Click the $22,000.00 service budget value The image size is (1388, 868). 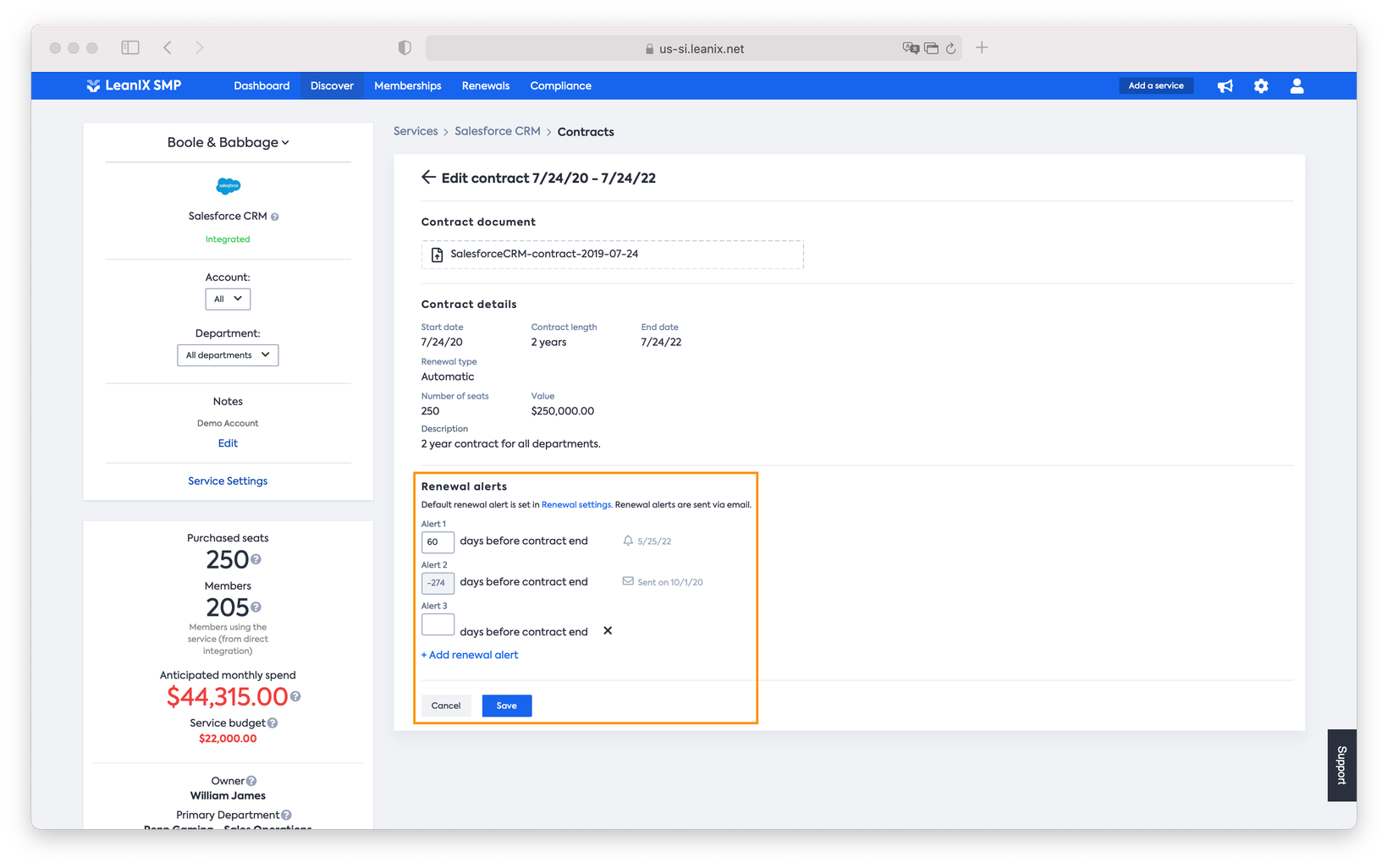click(x=228, y=739)
